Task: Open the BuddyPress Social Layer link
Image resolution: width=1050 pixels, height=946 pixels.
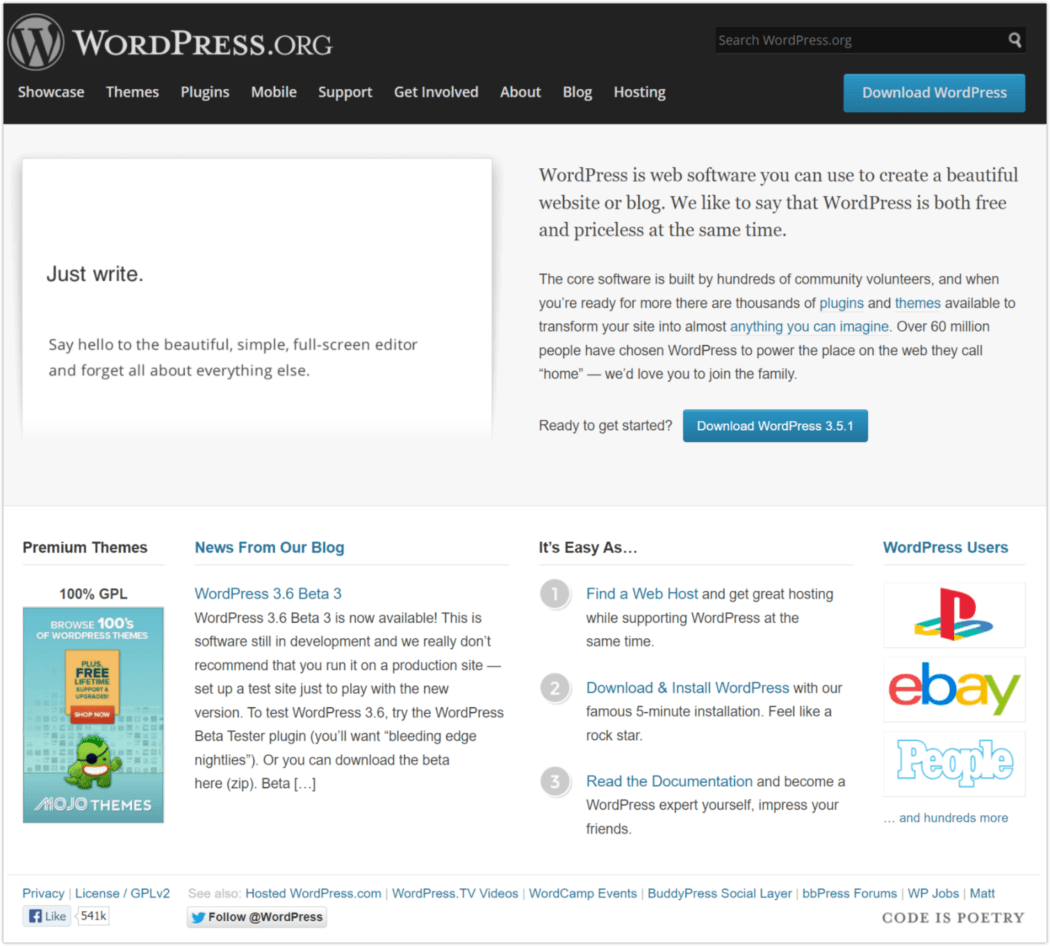Action: pyautogui.click(x=719, y=893)
